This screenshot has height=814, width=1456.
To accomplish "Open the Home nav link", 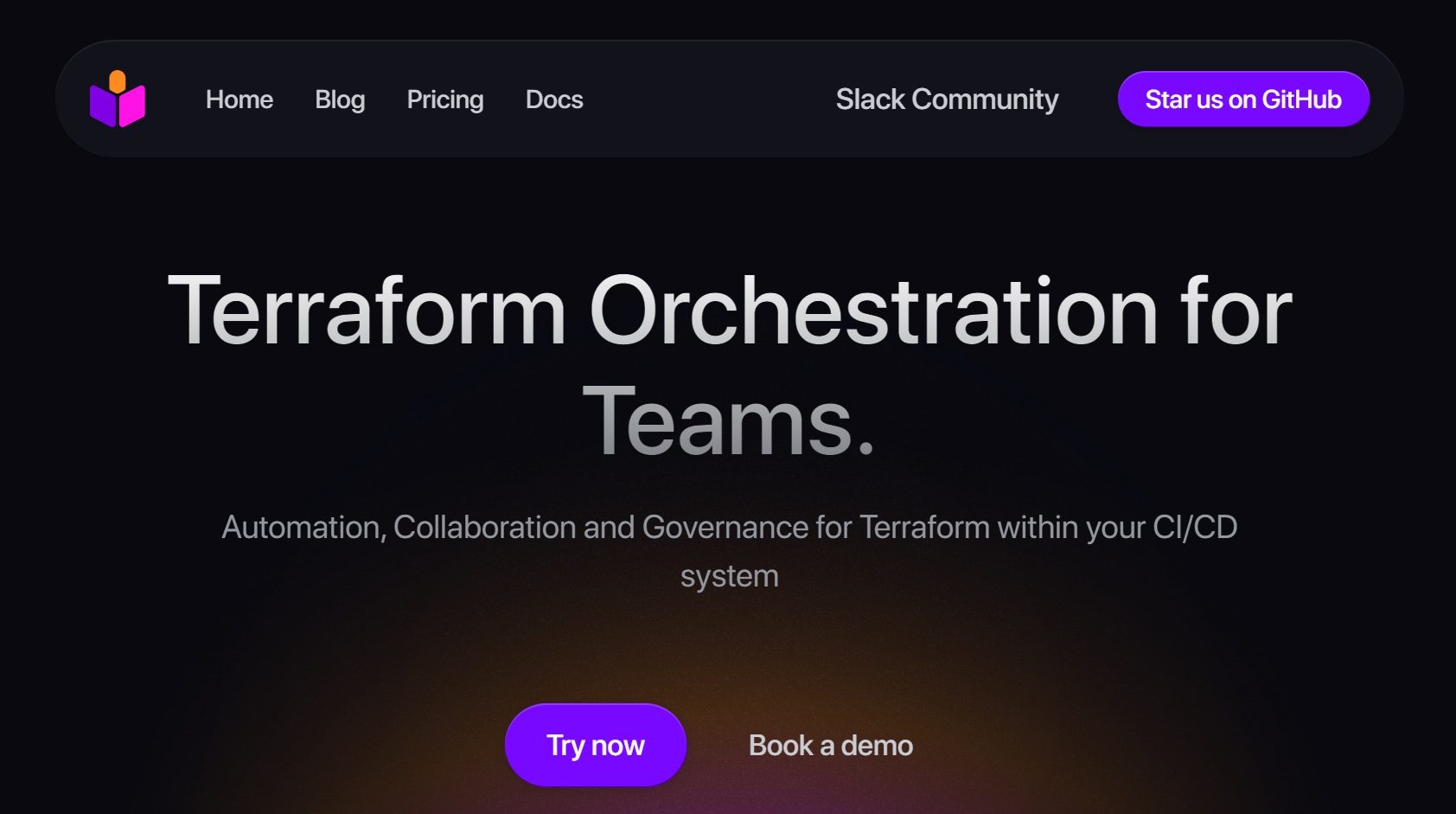I will (x=239, y=99).
